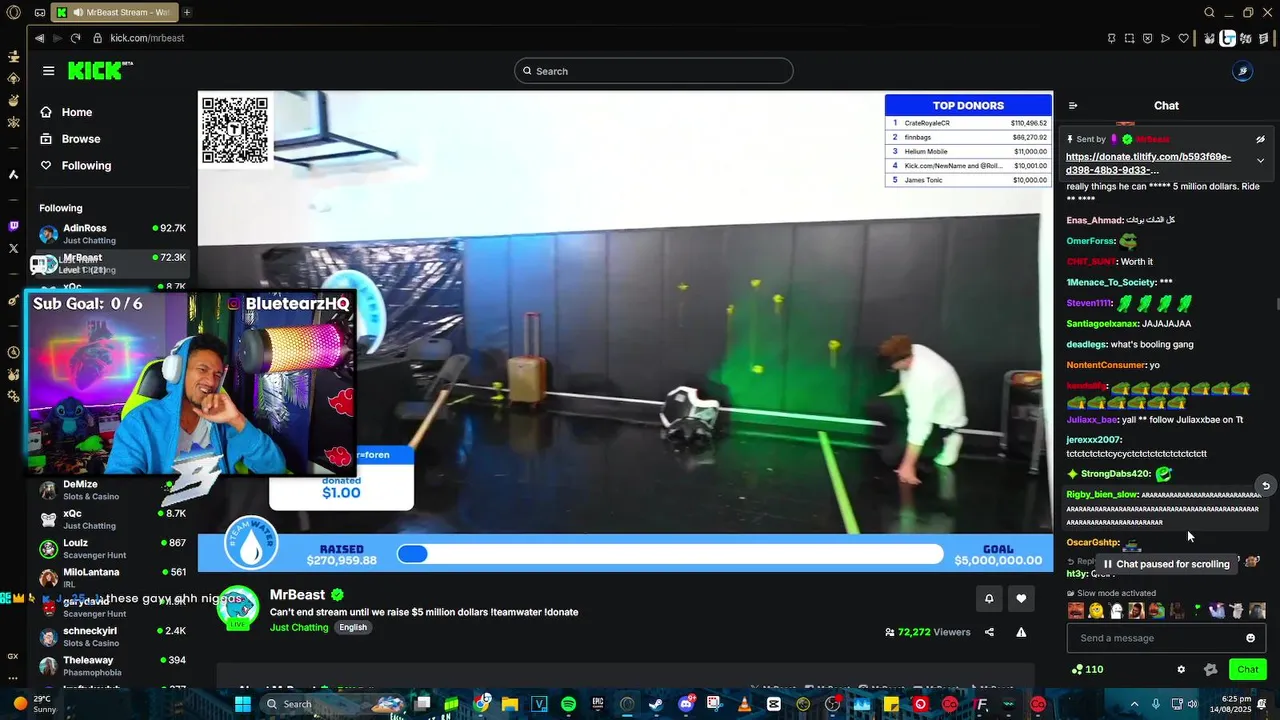This screenshot has width=1280, height=720.
Task: Open Louiz Scavenger Hunt channel
Action: [112, 548]
